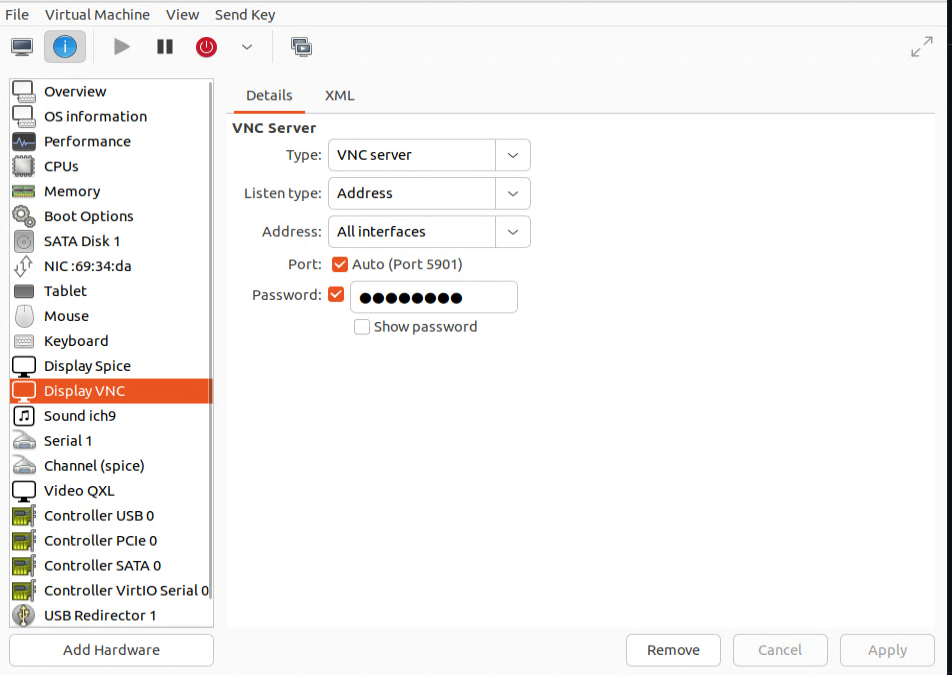Select the virtual hardware details info icon
The height and width of the screenshot is (675, 952).
[64, 46]
